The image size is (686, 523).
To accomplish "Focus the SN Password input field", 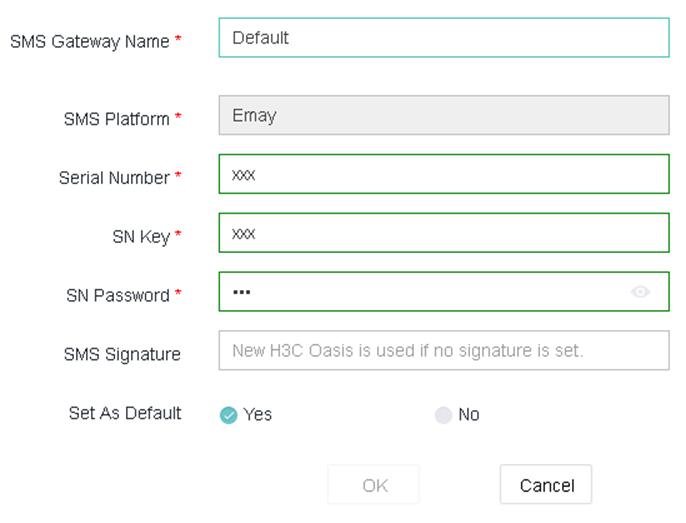I will coord(444,291).
